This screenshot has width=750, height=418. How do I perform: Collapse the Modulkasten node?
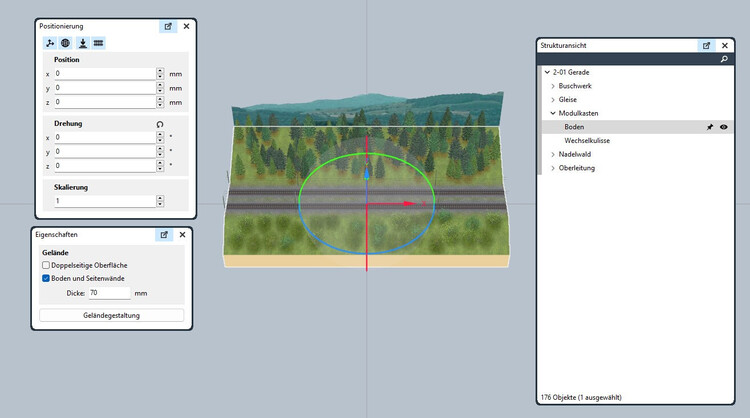point(553,113)
